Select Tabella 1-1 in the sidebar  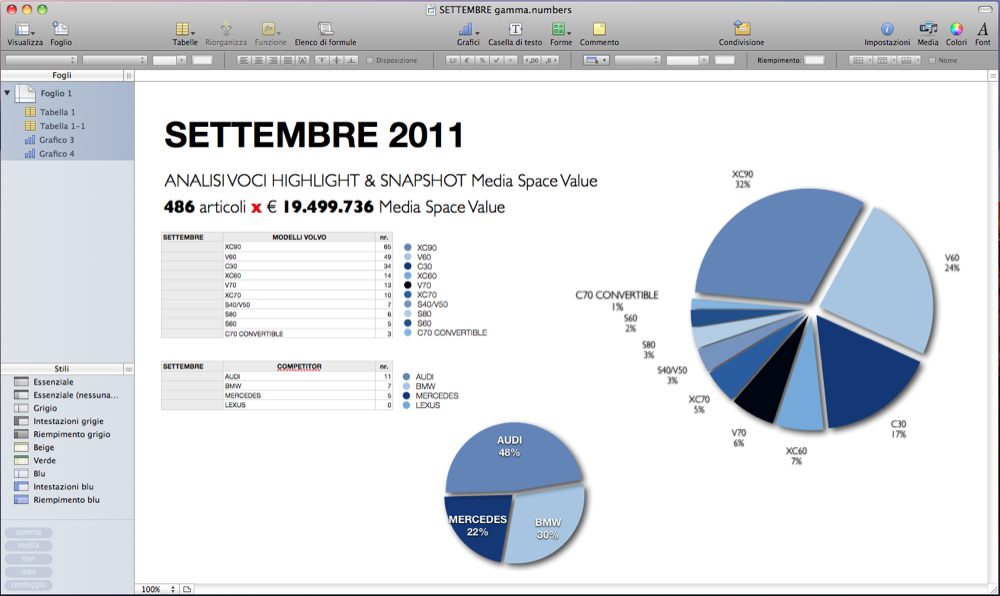pyautogui.click(x=61, y=126)
